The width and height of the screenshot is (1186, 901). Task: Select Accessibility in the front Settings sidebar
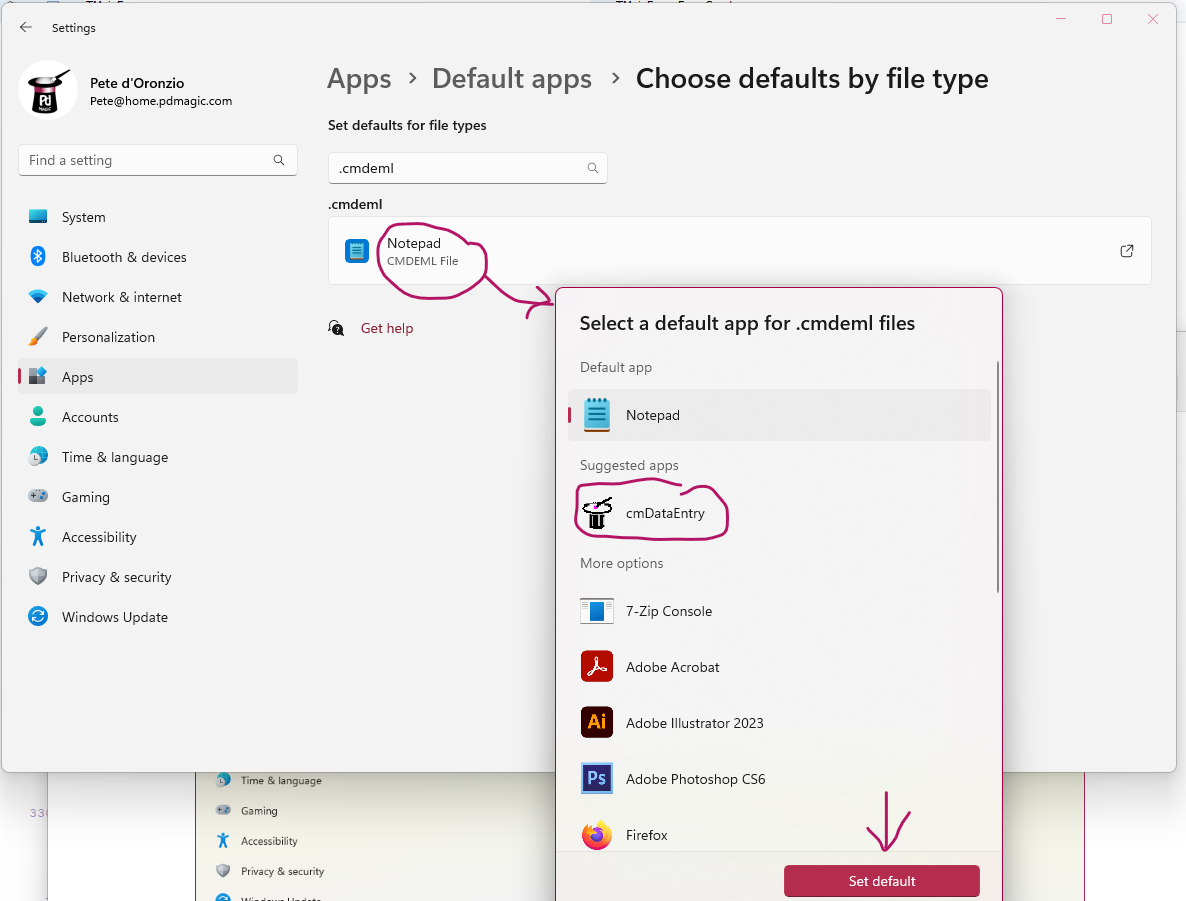157,537
